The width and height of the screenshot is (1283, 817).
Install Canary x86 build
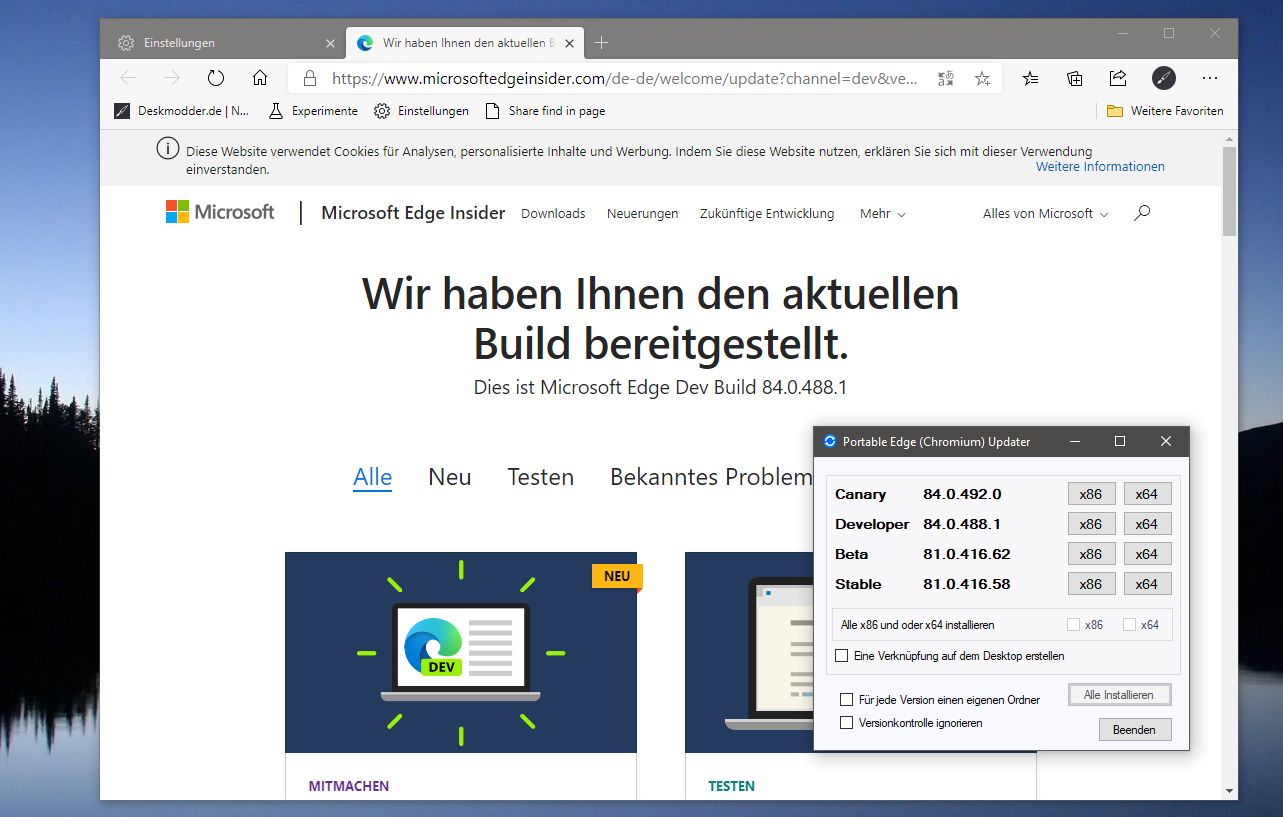[1090, 494]
